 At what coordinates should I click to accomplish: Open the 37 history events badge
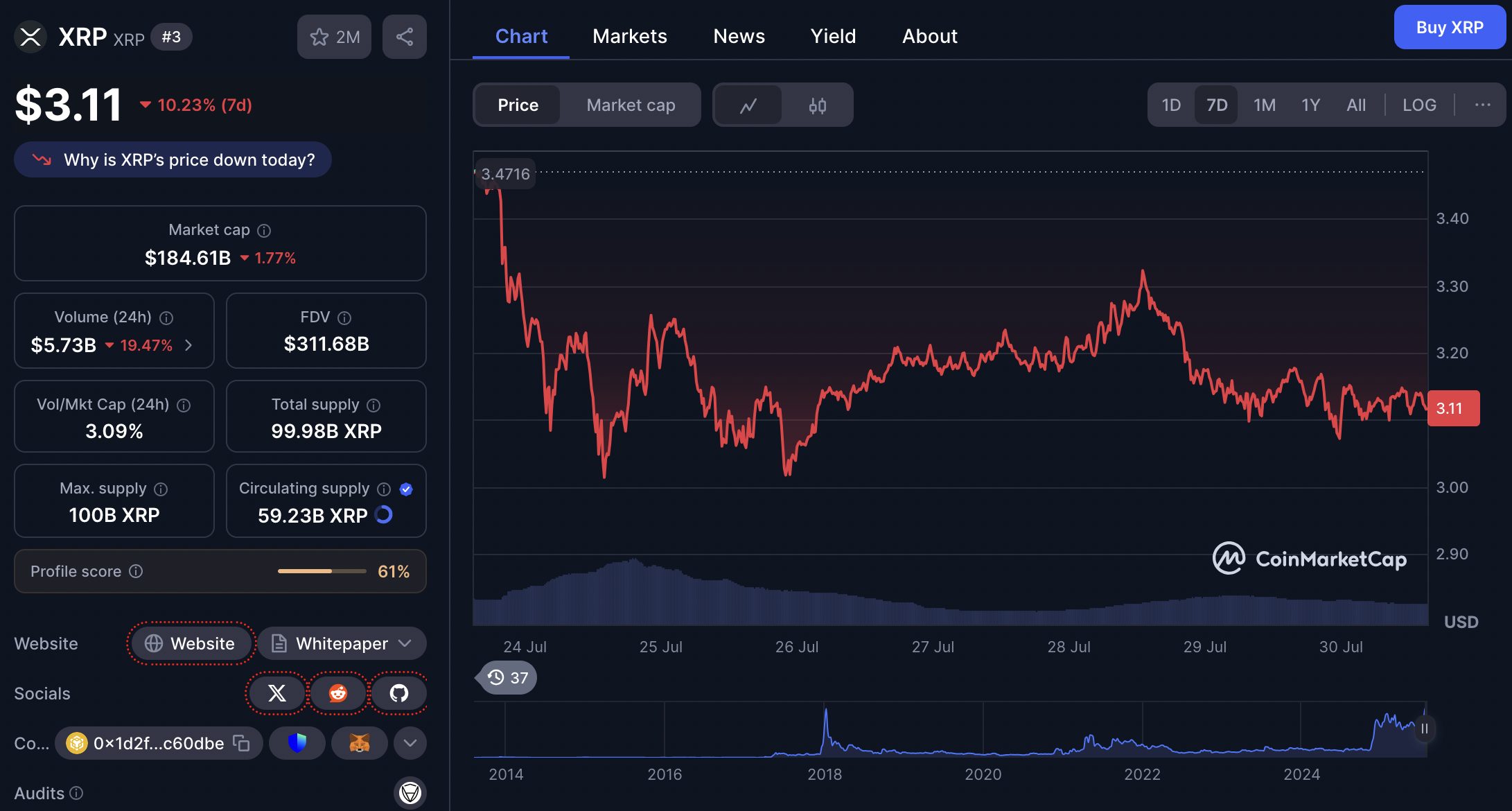tap(507, 677)
